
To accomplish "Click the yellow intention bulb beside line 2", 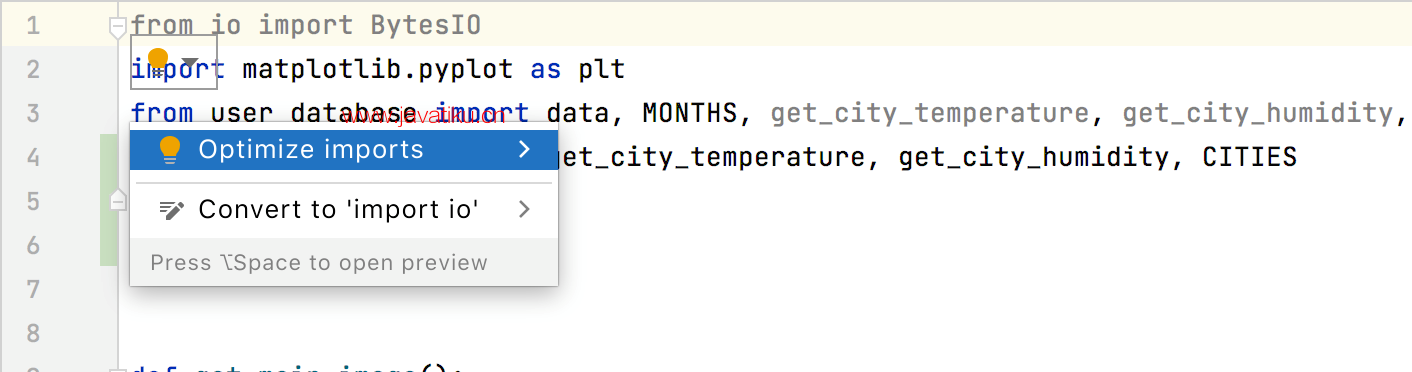I will pyautogui.click(x=157, y=60).
